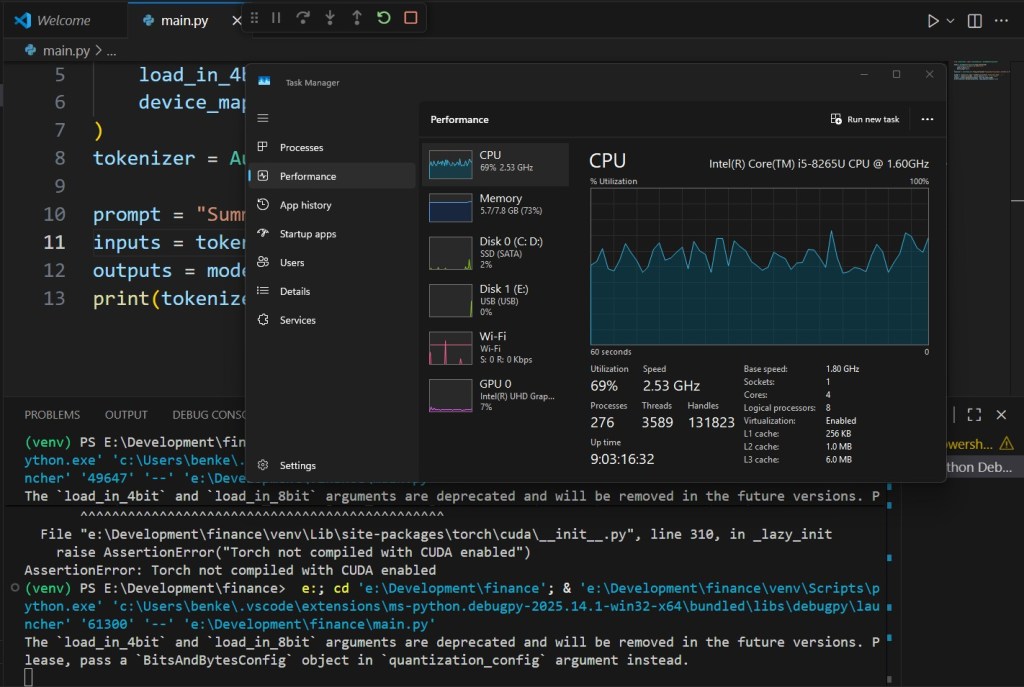The width and height of the screenshot is (1024, 687).
Task: Open App history in Task Manager
Action: [x=332, y=205]
